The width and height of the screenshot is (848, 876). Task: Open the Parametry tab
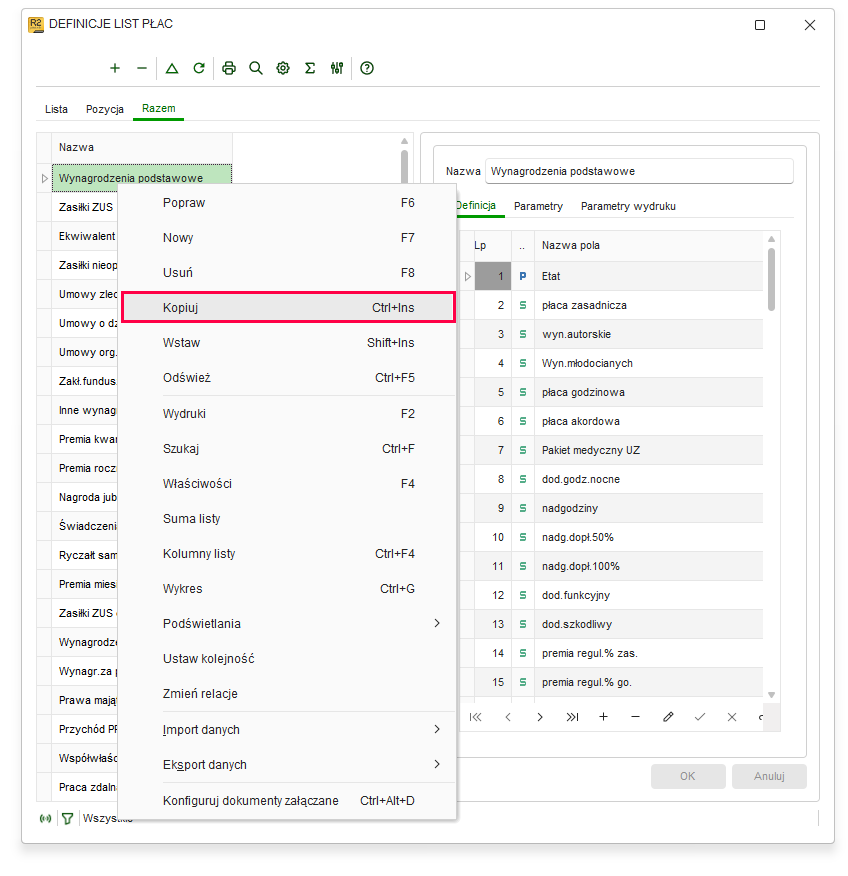(538, 206)
